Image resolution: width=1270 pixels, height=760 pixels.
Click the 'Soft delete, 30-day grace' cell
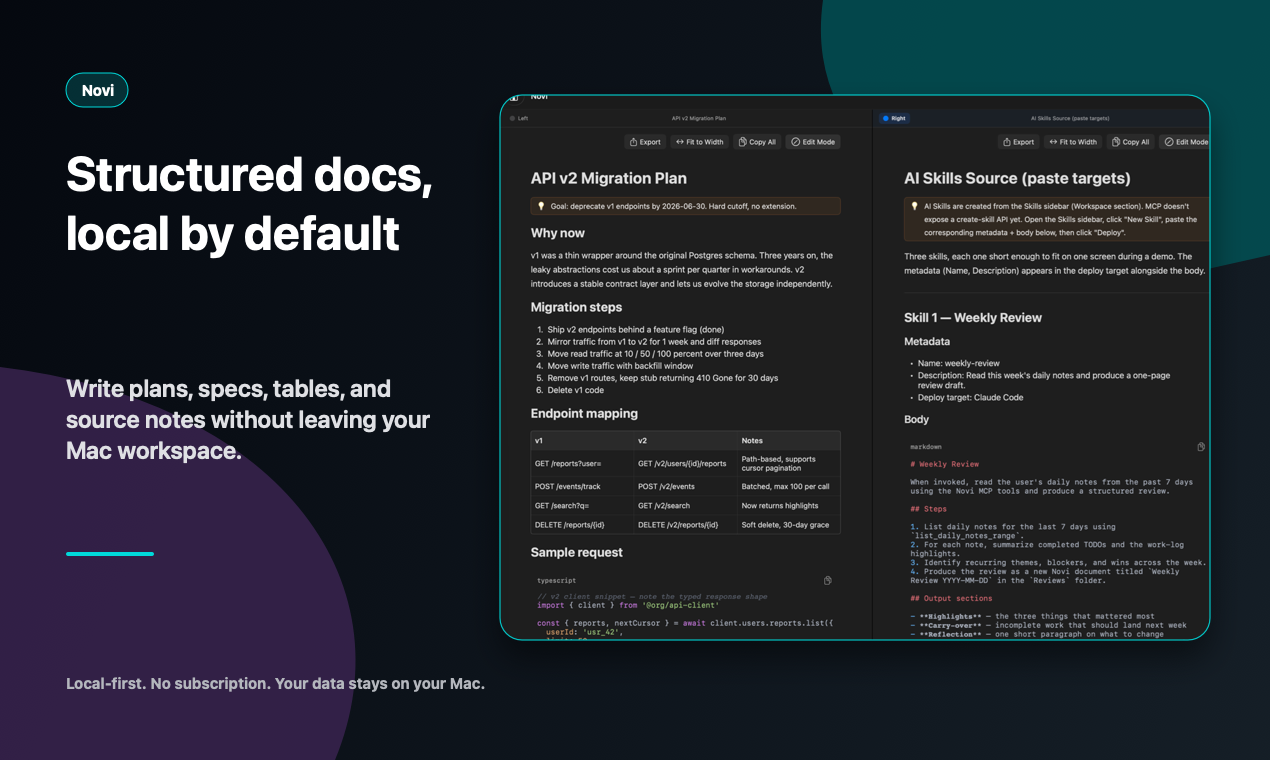(789, 525)
